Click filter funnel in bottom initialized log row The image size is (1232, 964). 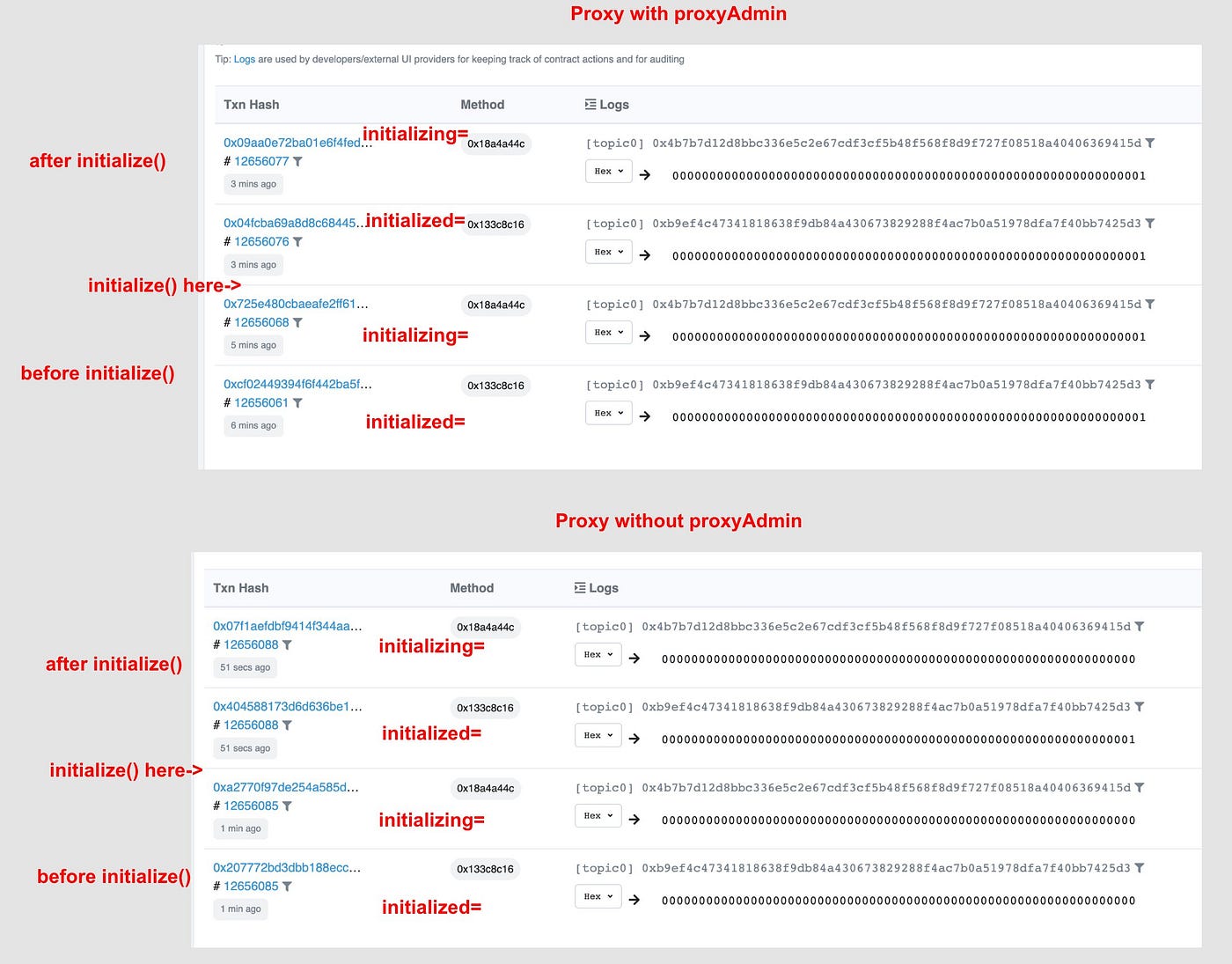click(x=1139, y=867)
